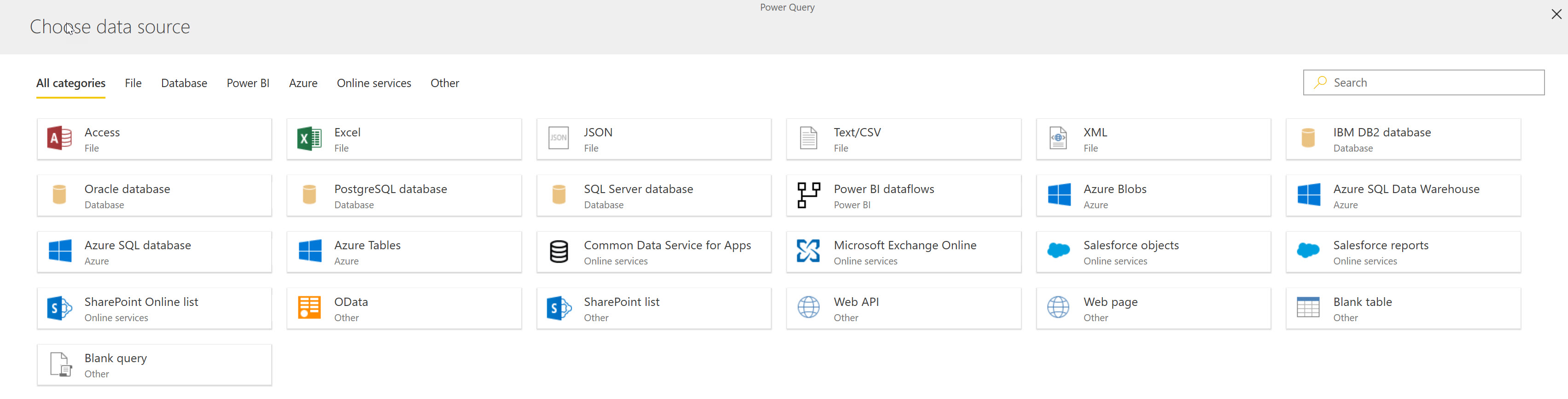This screenshot has height=399, width=1568.
Task: Pick the JSON connector label
Action: click(598, 132)
